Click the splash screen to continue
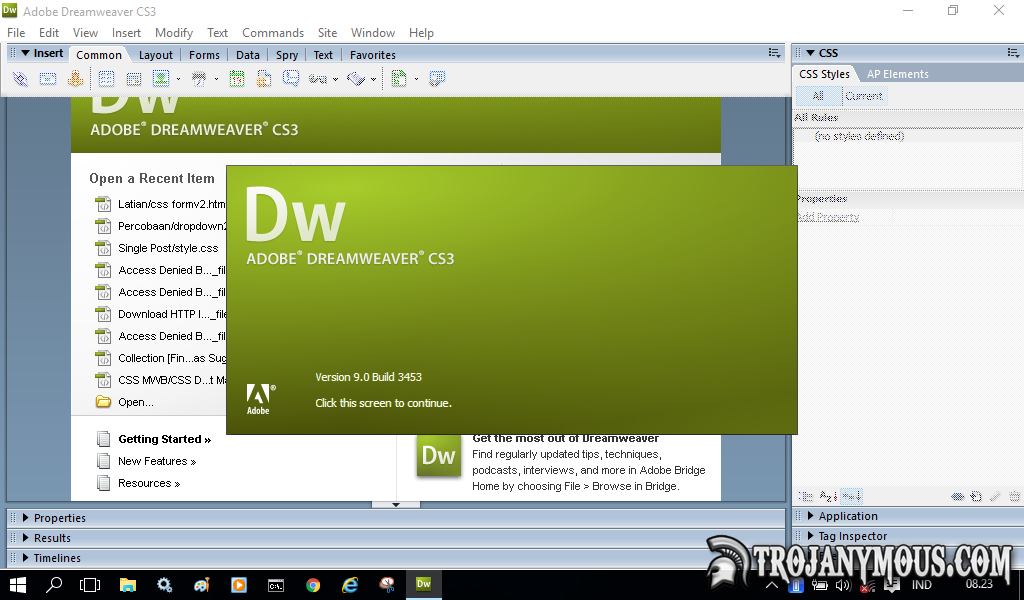This screenshot has width=1024, height=600. click(511, 300)
